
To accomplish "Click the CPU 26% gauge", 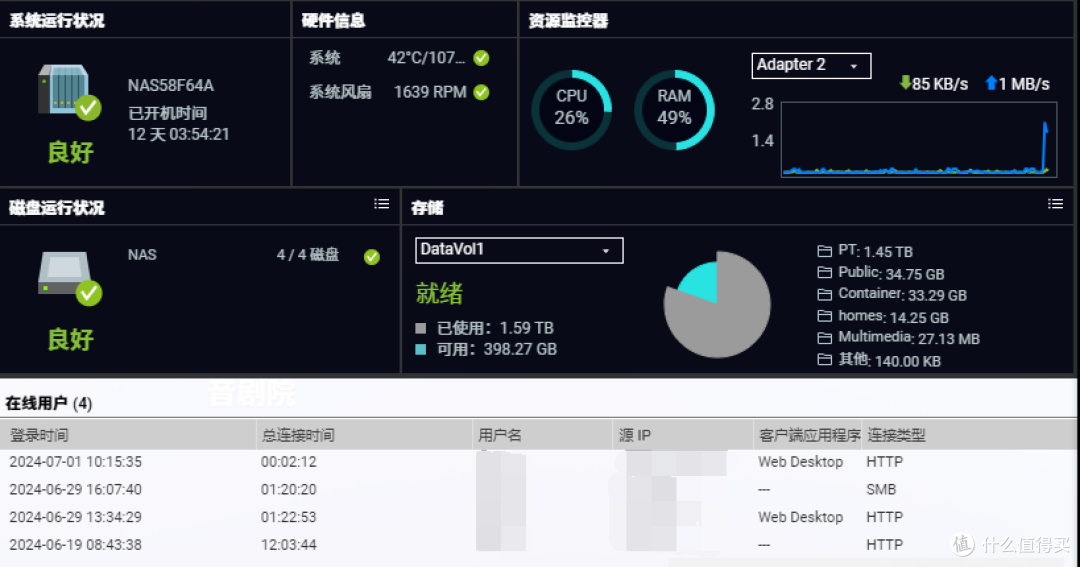I will coord(572,110).
